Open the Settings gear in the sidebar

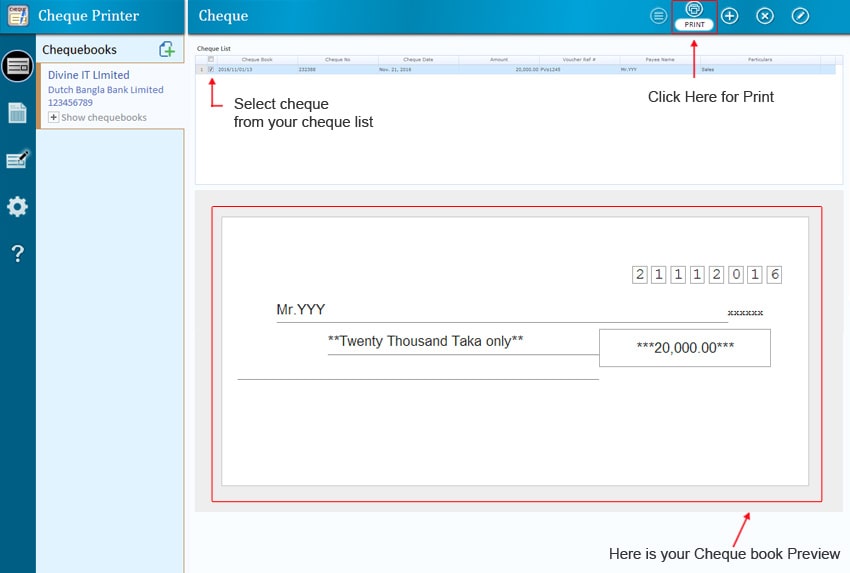coord(17,207)
